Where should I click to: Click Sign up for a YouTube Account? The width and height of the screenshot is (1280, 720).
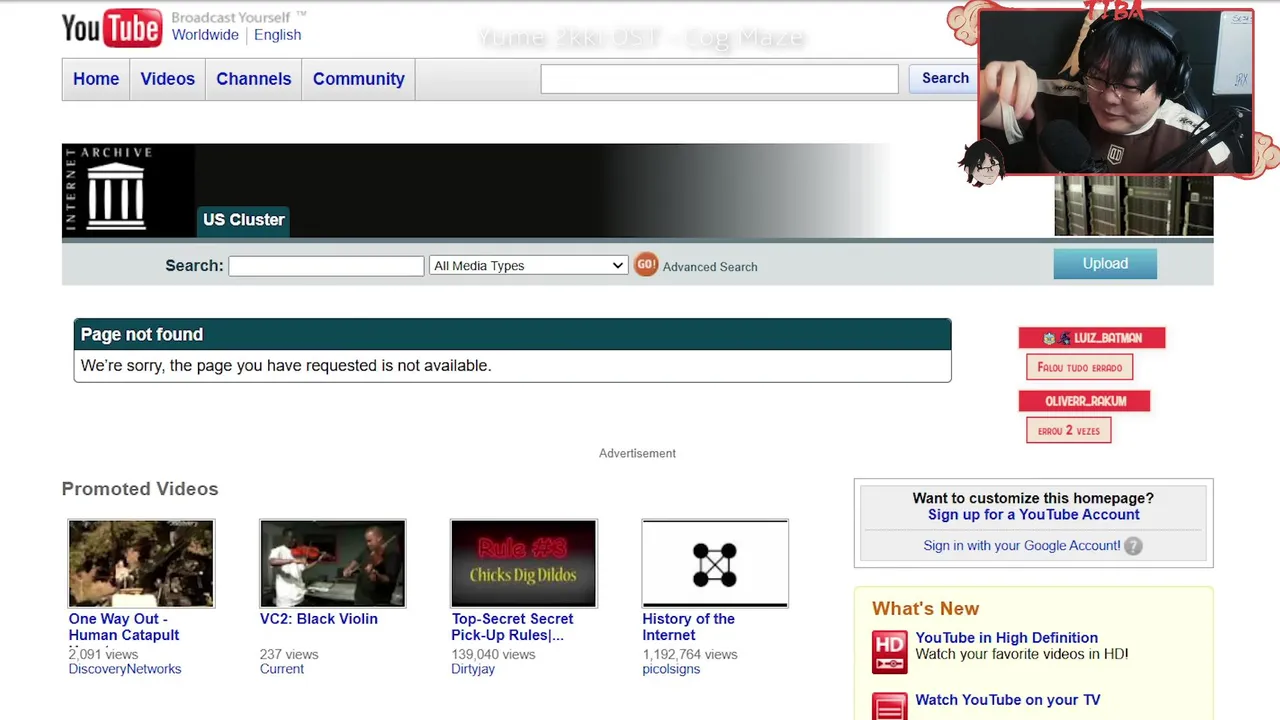1033,515
